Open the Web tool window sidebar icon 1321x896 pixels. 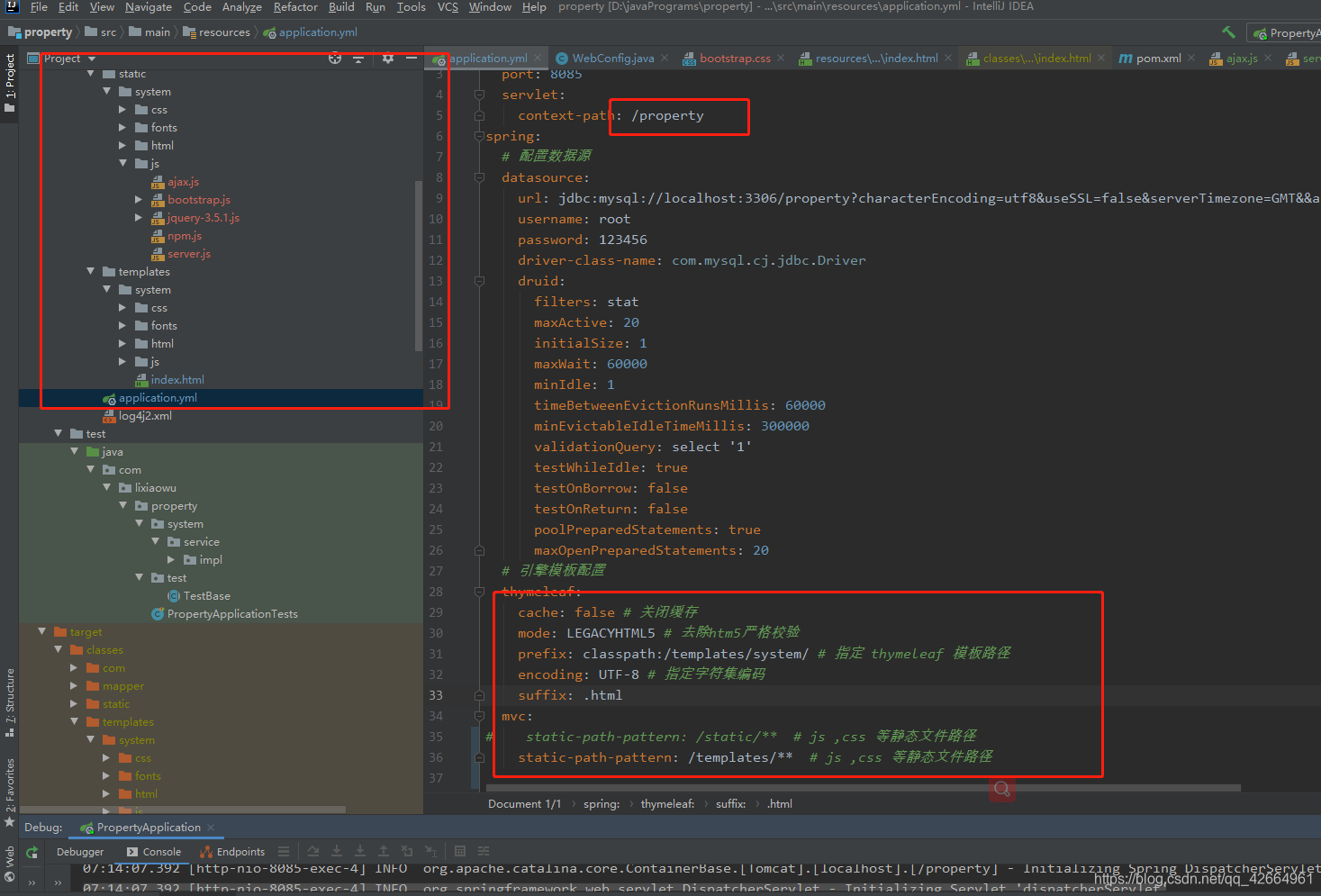(x=9, y=862)
